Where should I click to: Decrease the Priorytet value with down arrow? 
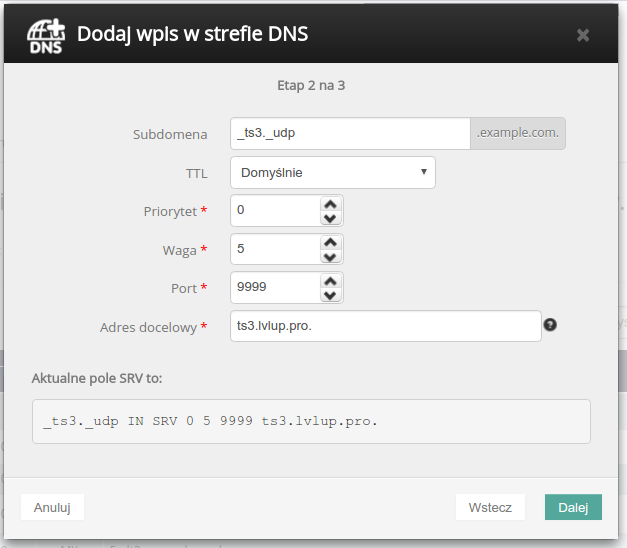[x=331, y=218]
